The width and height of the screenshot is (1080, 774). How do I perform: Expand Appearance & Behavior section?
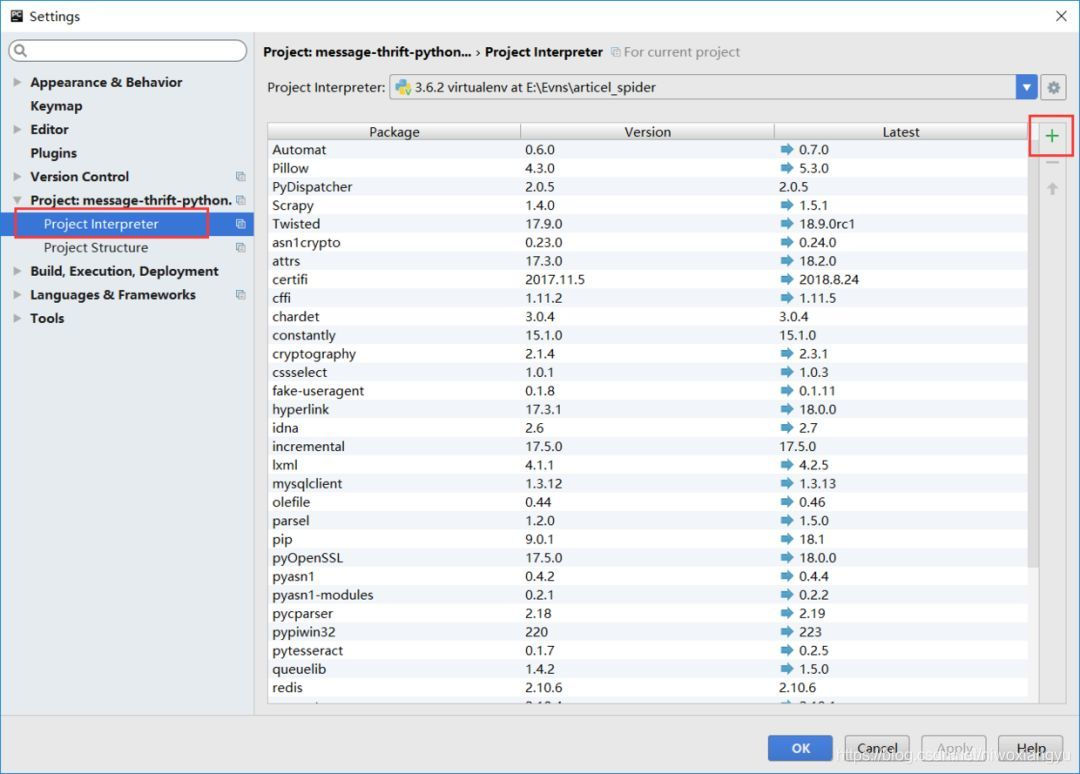(17, 82)
